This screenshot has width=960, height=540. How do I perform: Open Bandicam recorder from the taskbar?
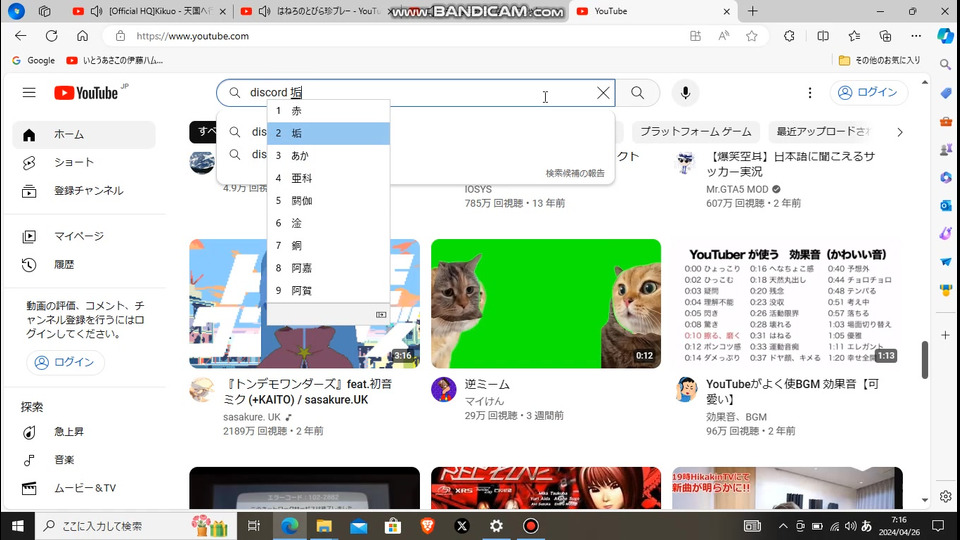point(530,526)
